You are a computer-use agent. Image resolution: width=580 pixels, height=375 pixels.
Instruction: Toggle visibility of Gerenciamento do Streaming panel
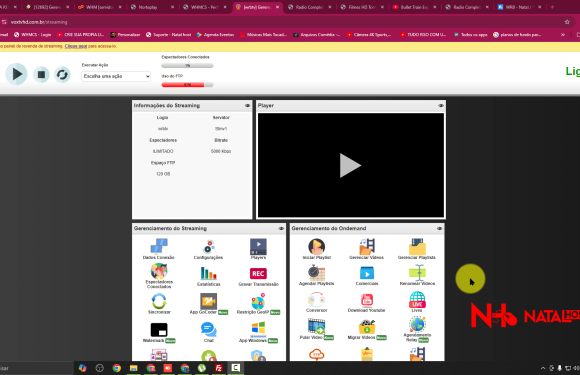(281, 229)
